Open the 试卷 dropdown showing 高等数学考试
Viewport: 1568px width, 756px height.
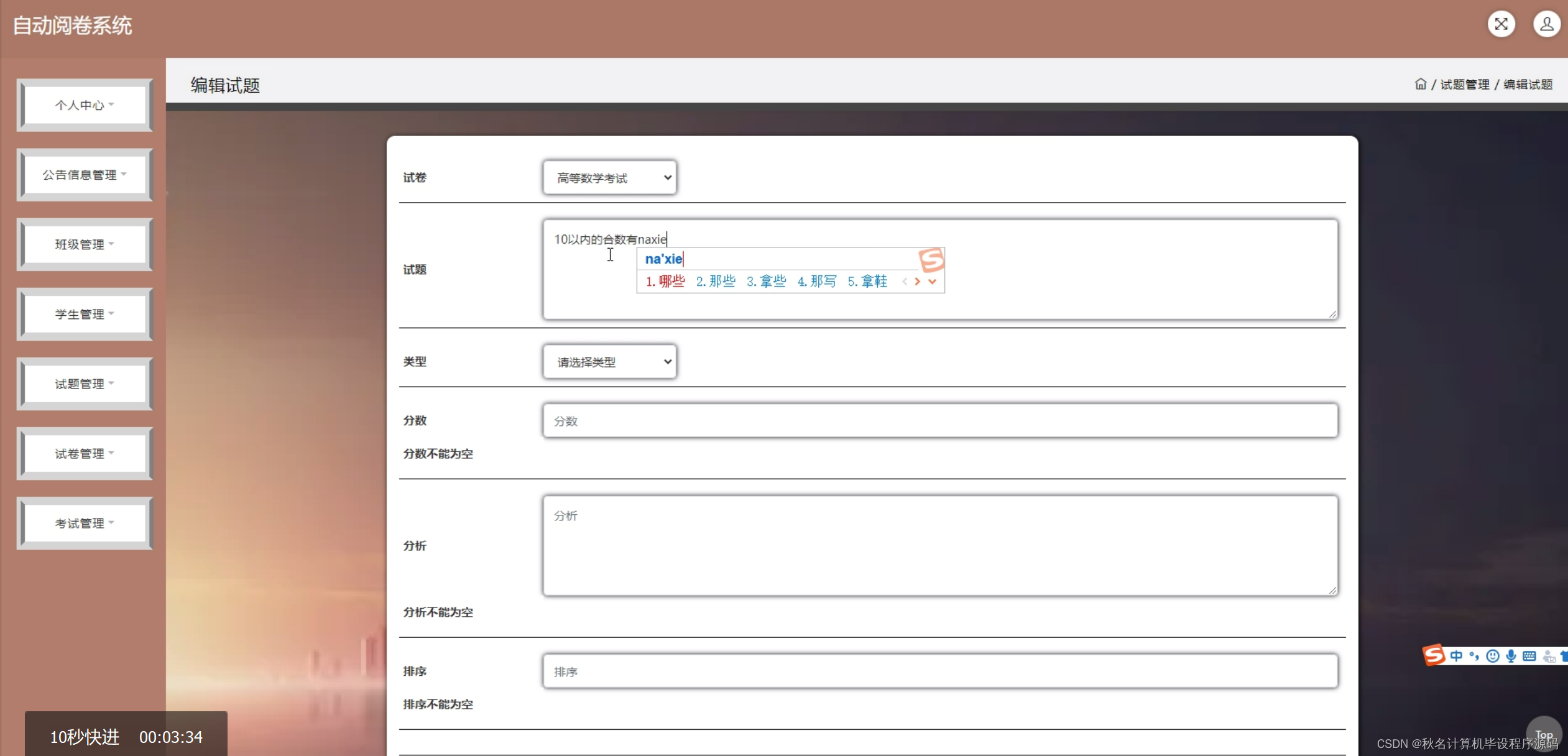click(609, 178)
